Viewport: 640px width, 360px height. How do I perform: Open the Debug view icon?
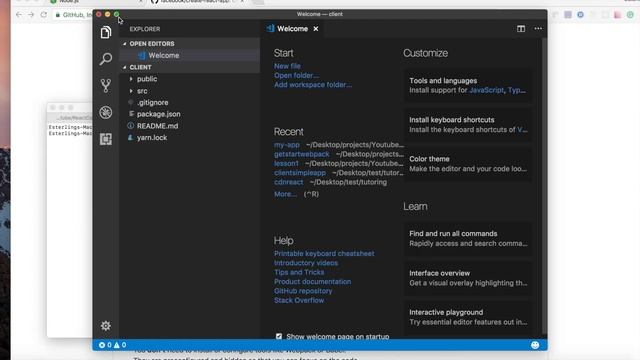[x=106, y=112]
